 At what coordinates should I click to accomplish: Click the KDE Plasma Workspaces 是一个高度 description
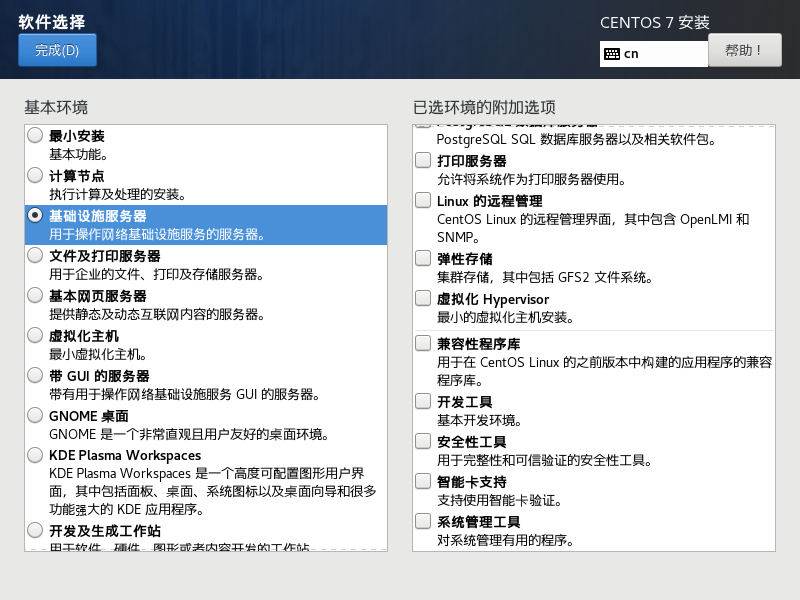point(213,491)
